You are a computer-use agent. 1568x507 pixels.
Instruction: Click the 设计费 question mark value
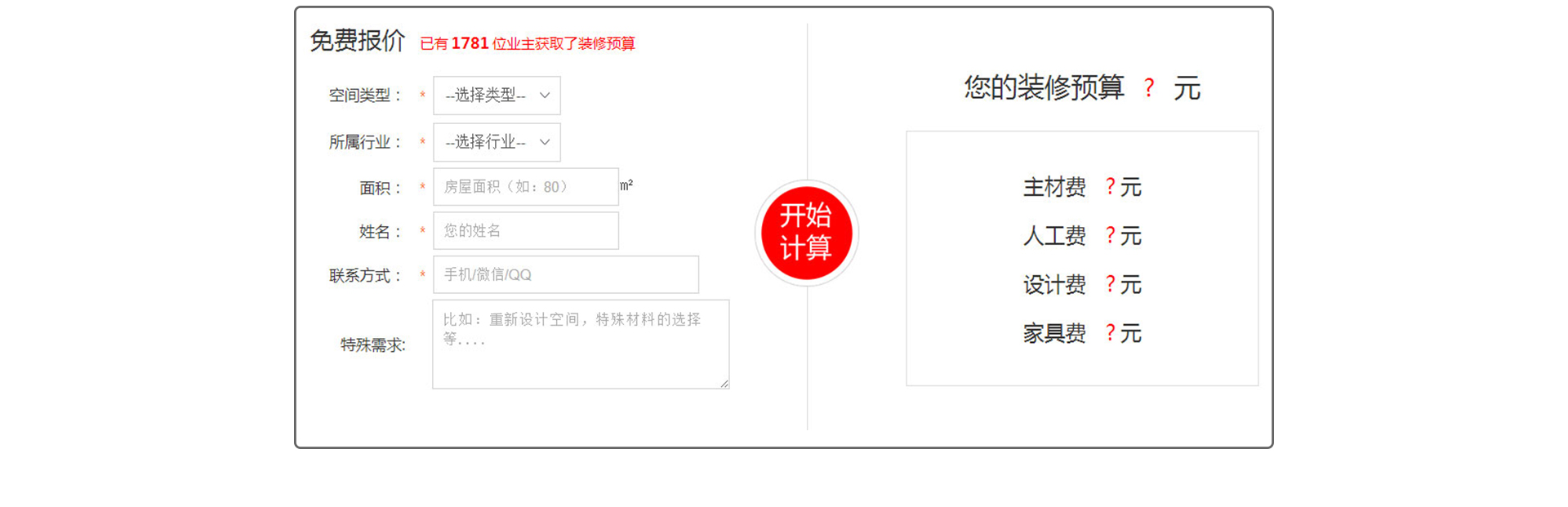point(1110,284)
